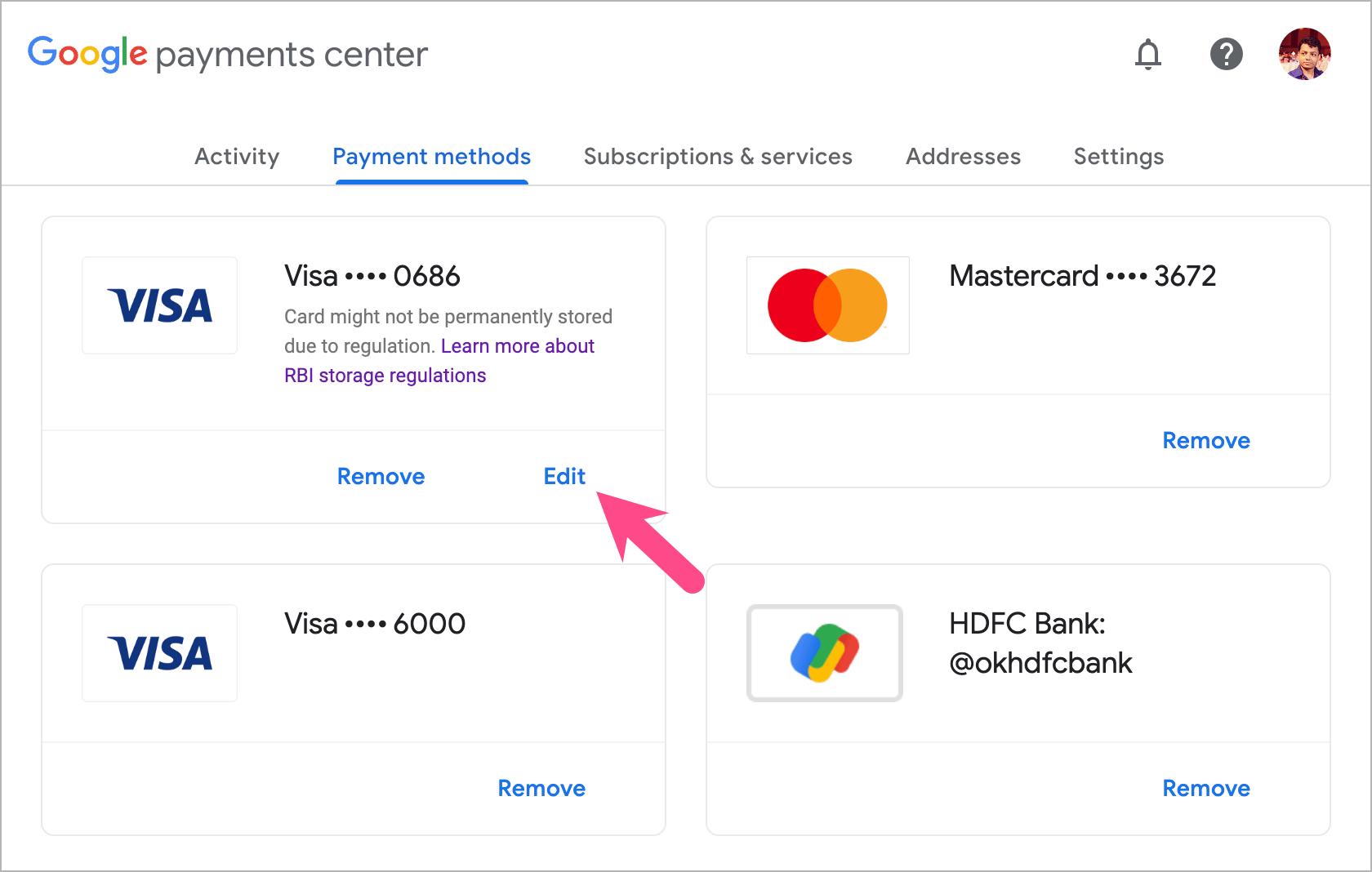Open notifications via the bell icon
Viewport: 1372px width, 872px height.
(1148, 54)
